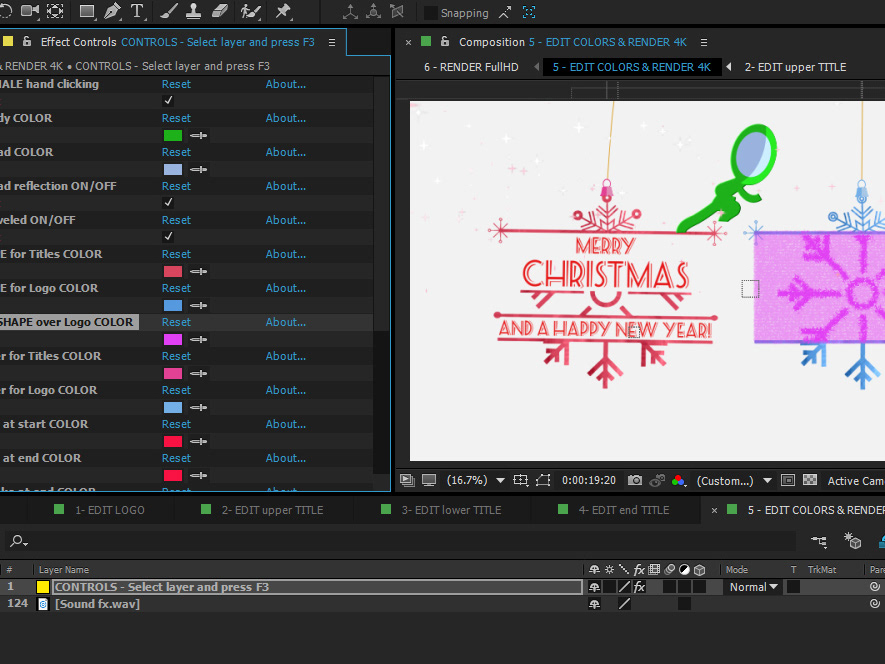Click the timeline search field

(401, 541)
